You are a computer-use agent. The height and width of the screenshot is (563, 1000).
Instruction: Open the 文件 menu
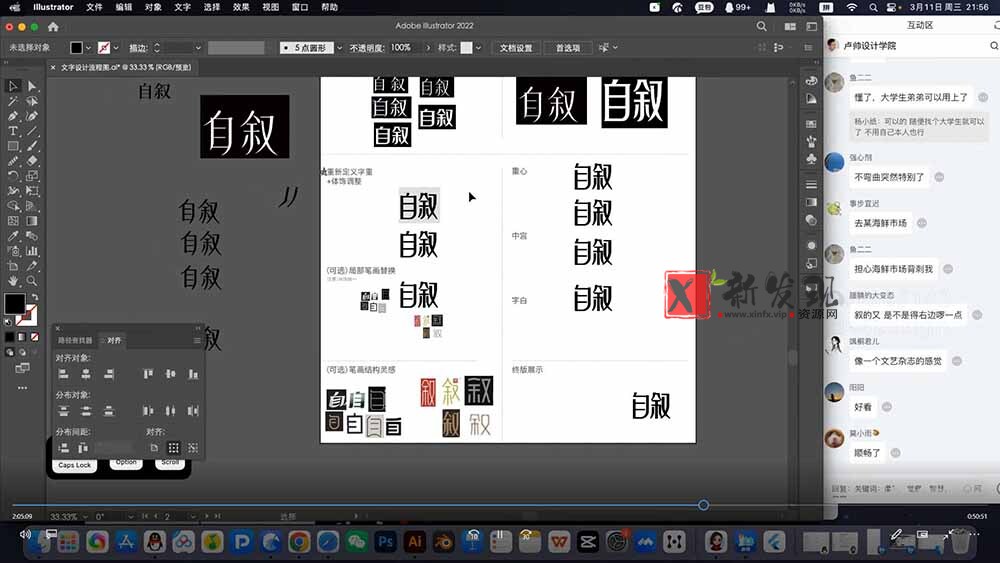[94, 7]
